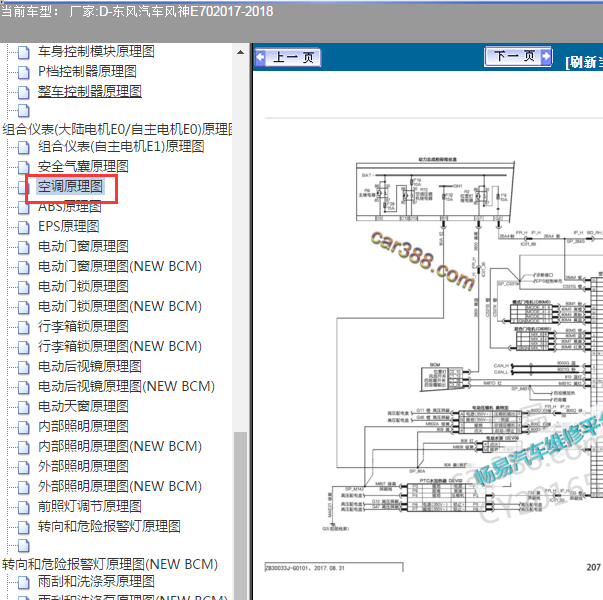Click page icon beside 电动门窗原理图 without NEW BCM
603x600 pixels.
tap(23, 248)
